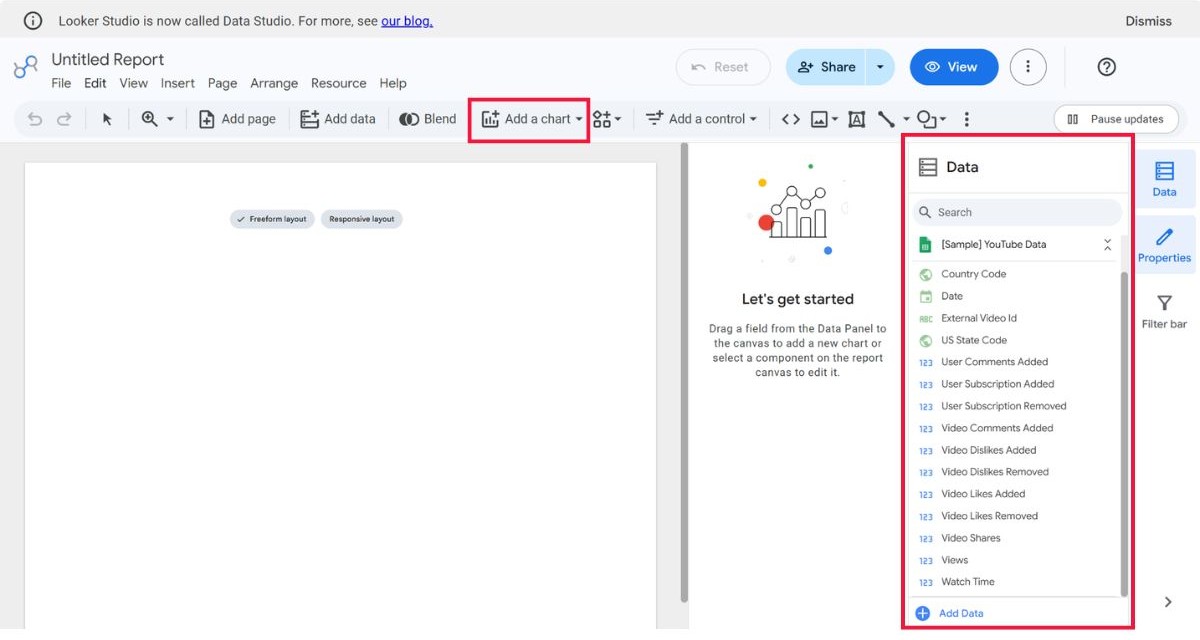Viewport: 1200px width, 640px height.
Task: Open the File menu
Action: 61,83
